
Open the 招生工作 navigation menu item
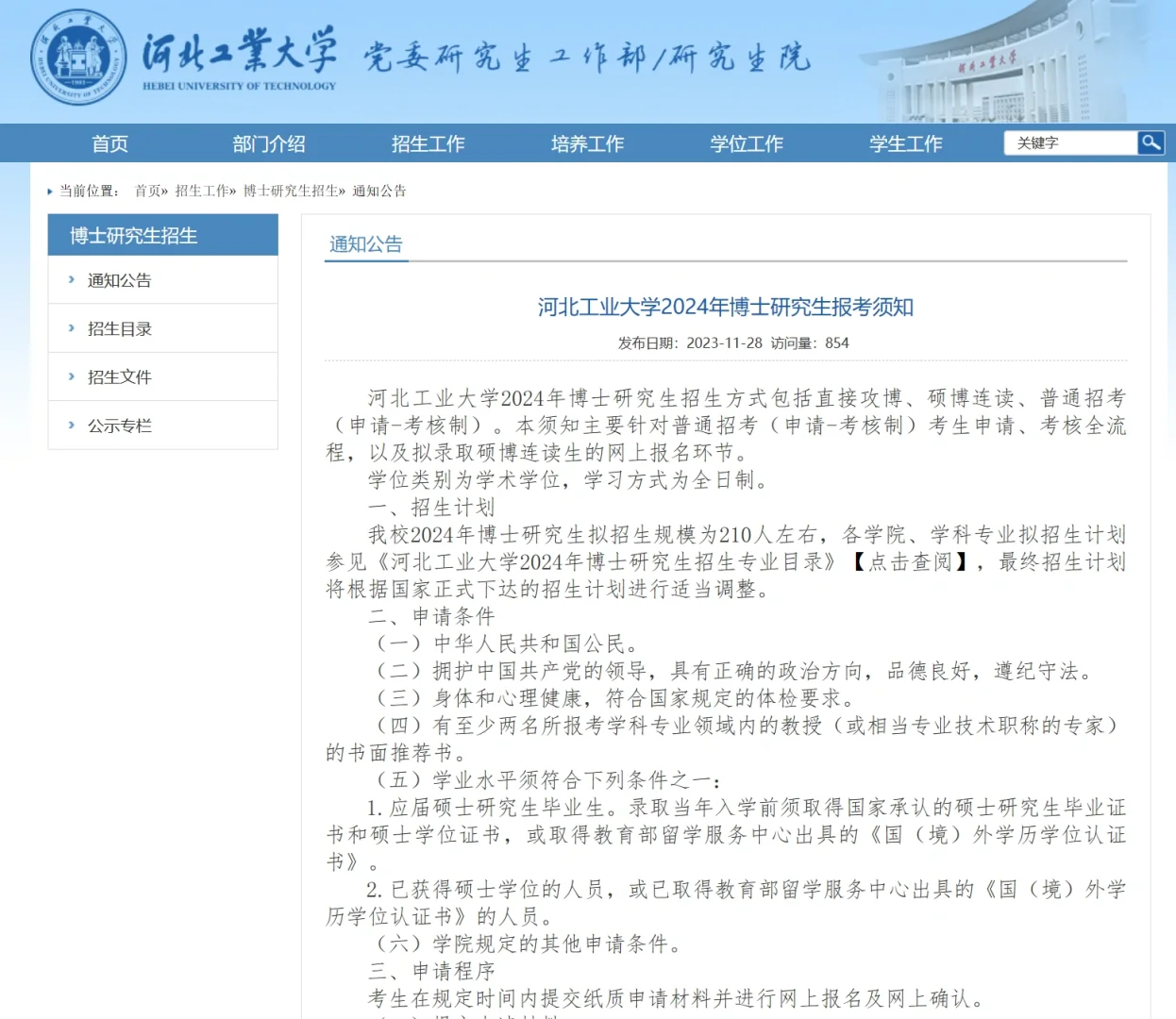pos(428,143)
